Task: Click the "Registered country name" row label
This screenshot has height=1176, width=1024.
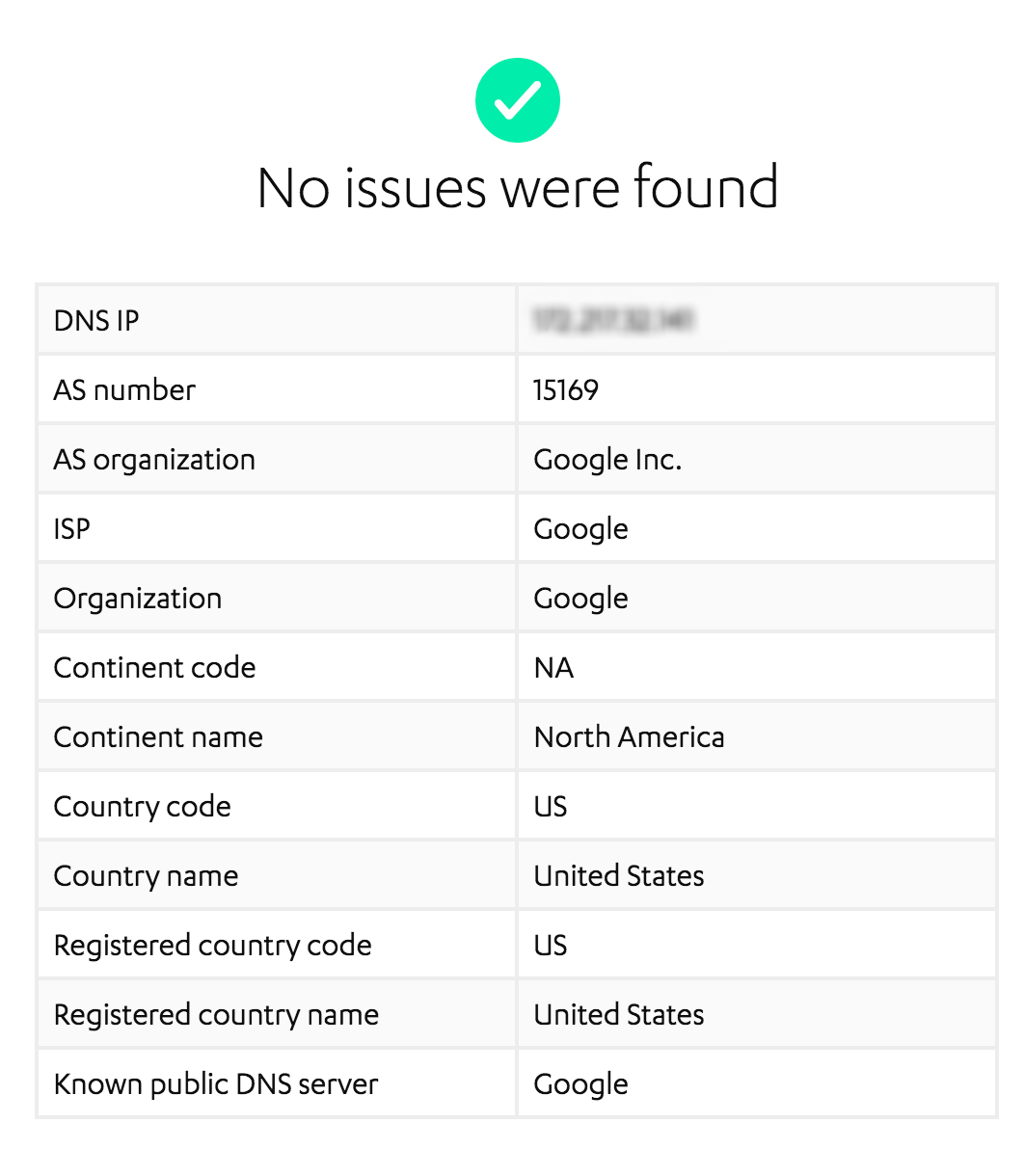Action: coord(216,1014)
